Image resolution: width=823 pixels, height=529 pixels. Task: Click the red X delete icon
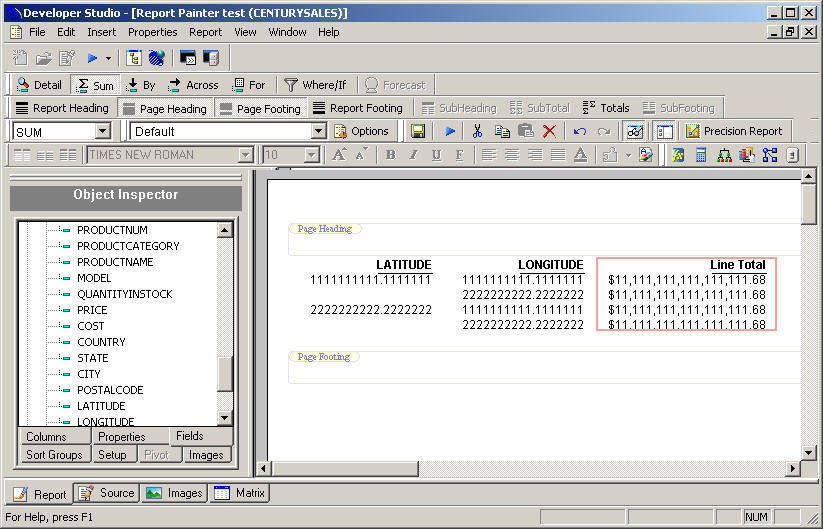coord(549,131)
